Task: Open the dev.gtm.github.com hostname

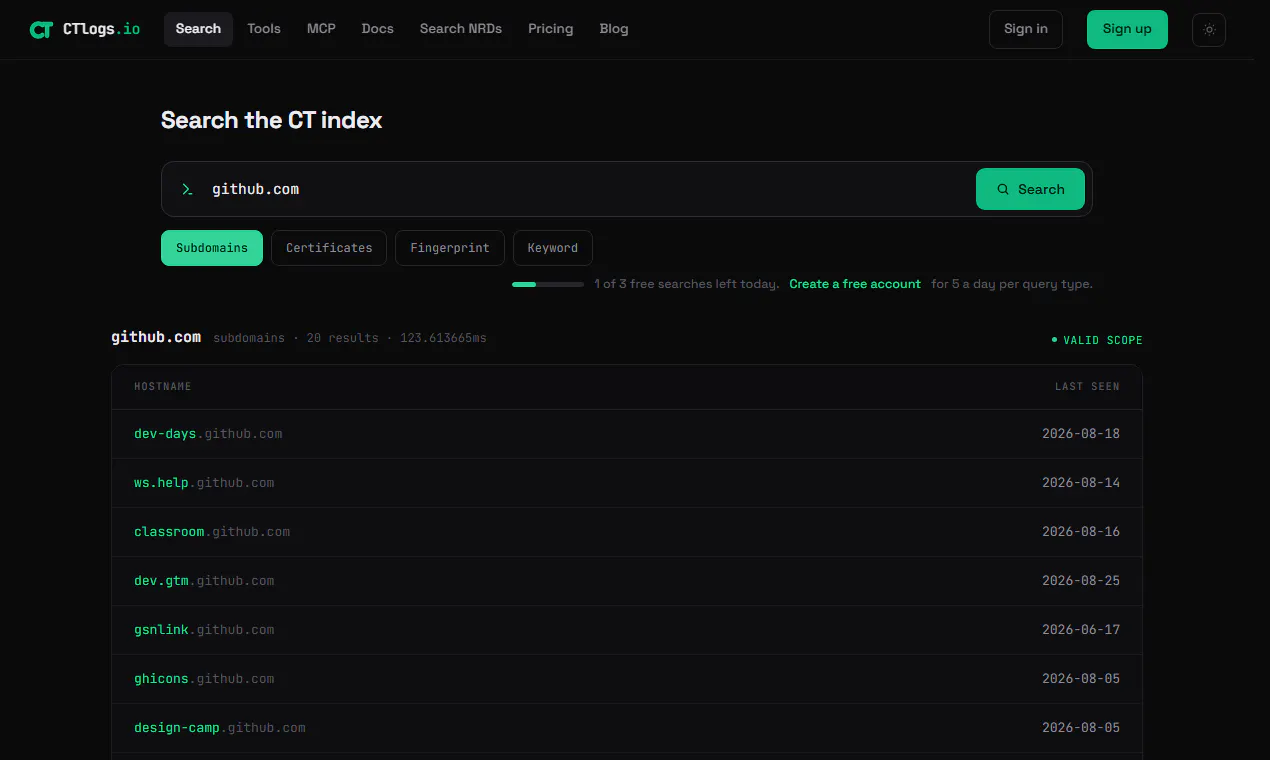Action: pos(204,581)
